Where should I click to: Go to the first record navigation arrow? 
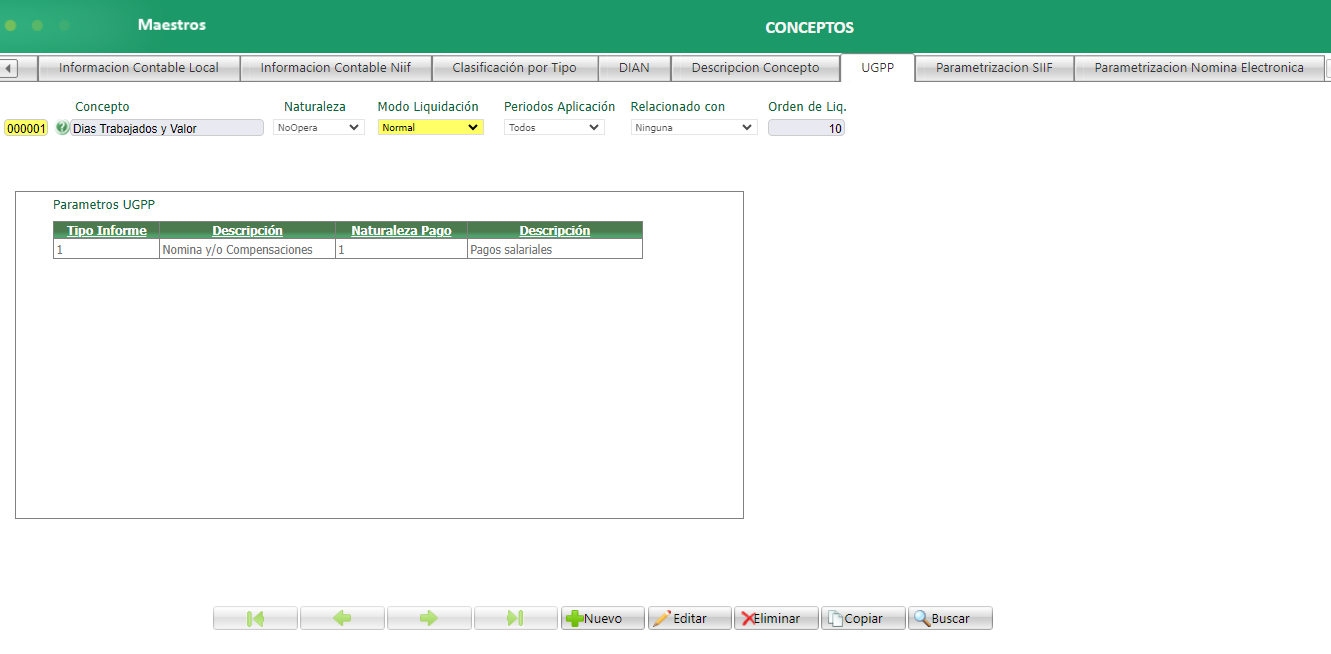point(255,618)
